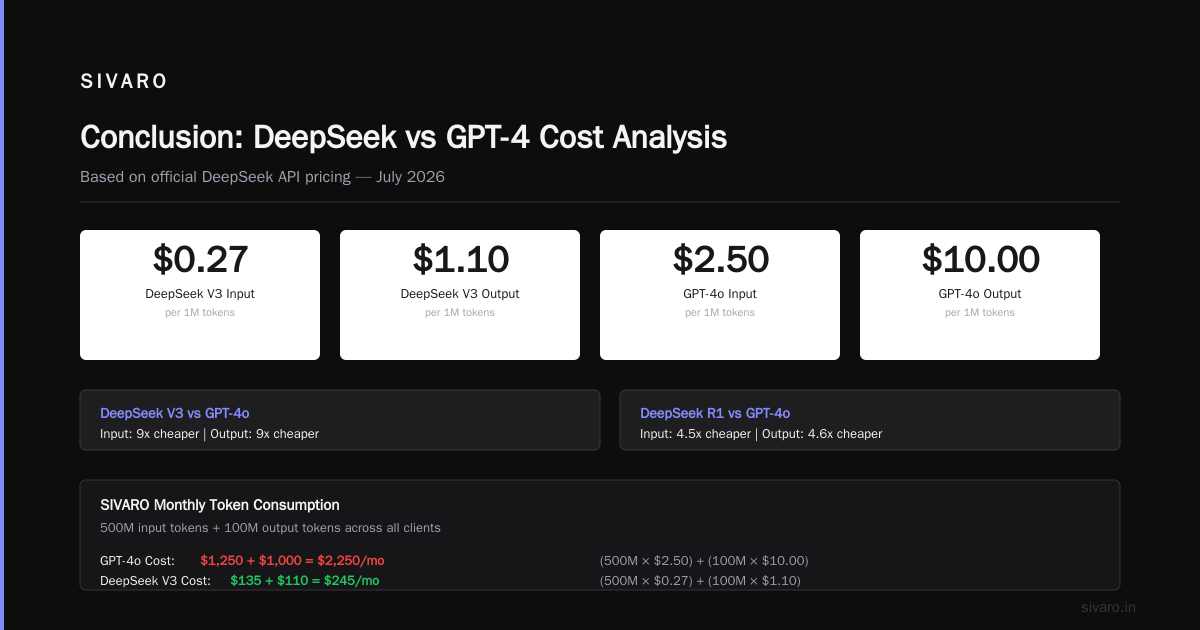Click the DeepSeek V3 Cost label

tap(155, 580)
